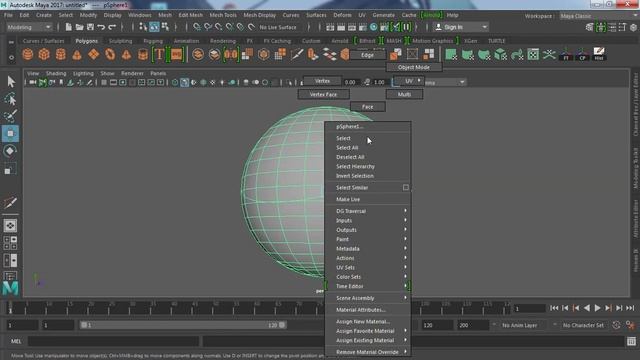The height and width of the screenshot is (360, 640).
Task: Open the Edit Mesh menu
Action: [190, 15]
